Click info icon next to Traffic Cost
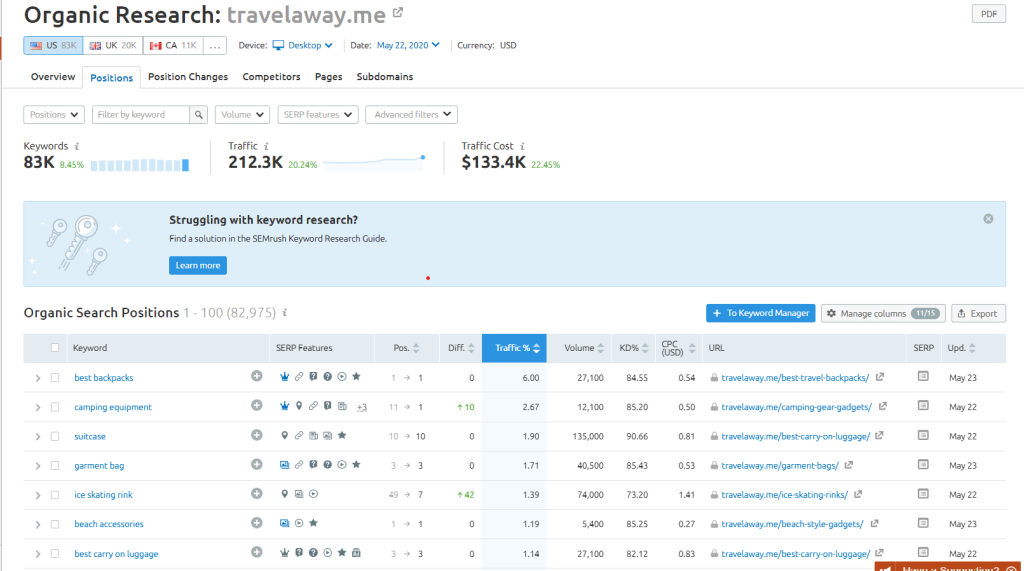The image size is (1024, 571). [523, 146]
